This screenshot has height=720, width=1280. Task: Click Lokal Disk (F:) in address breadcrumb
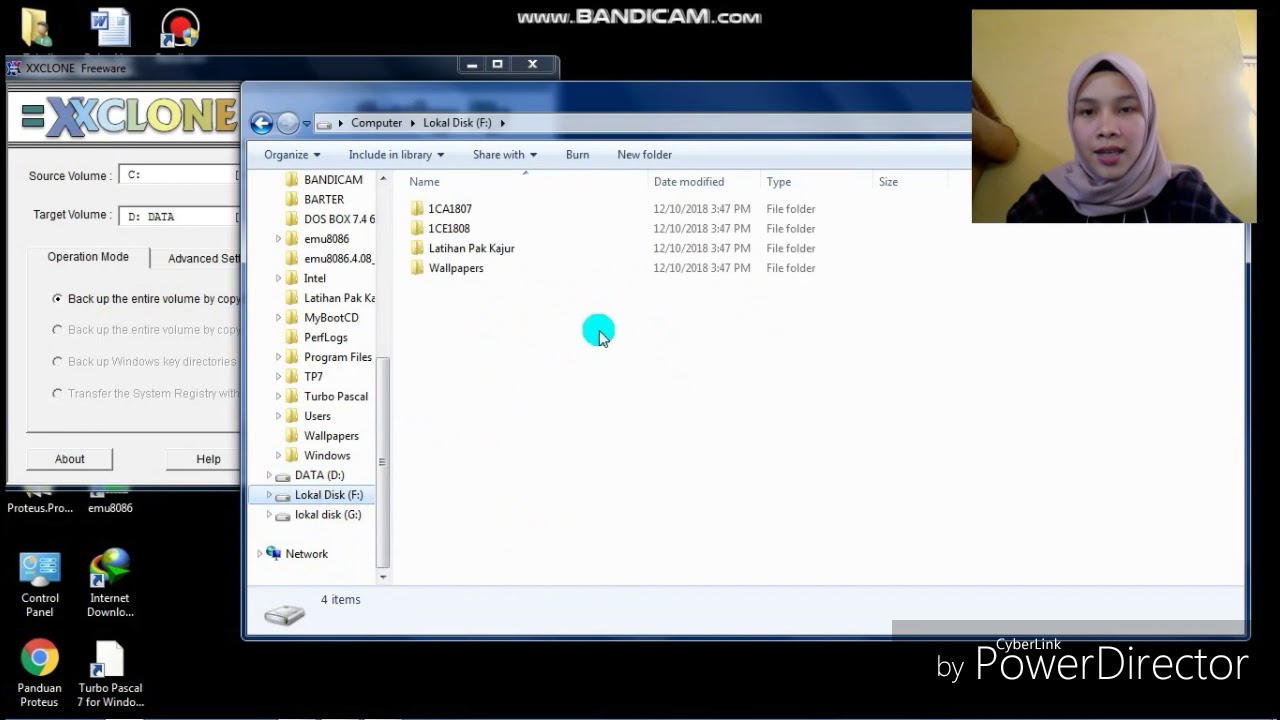pos(457,123)
